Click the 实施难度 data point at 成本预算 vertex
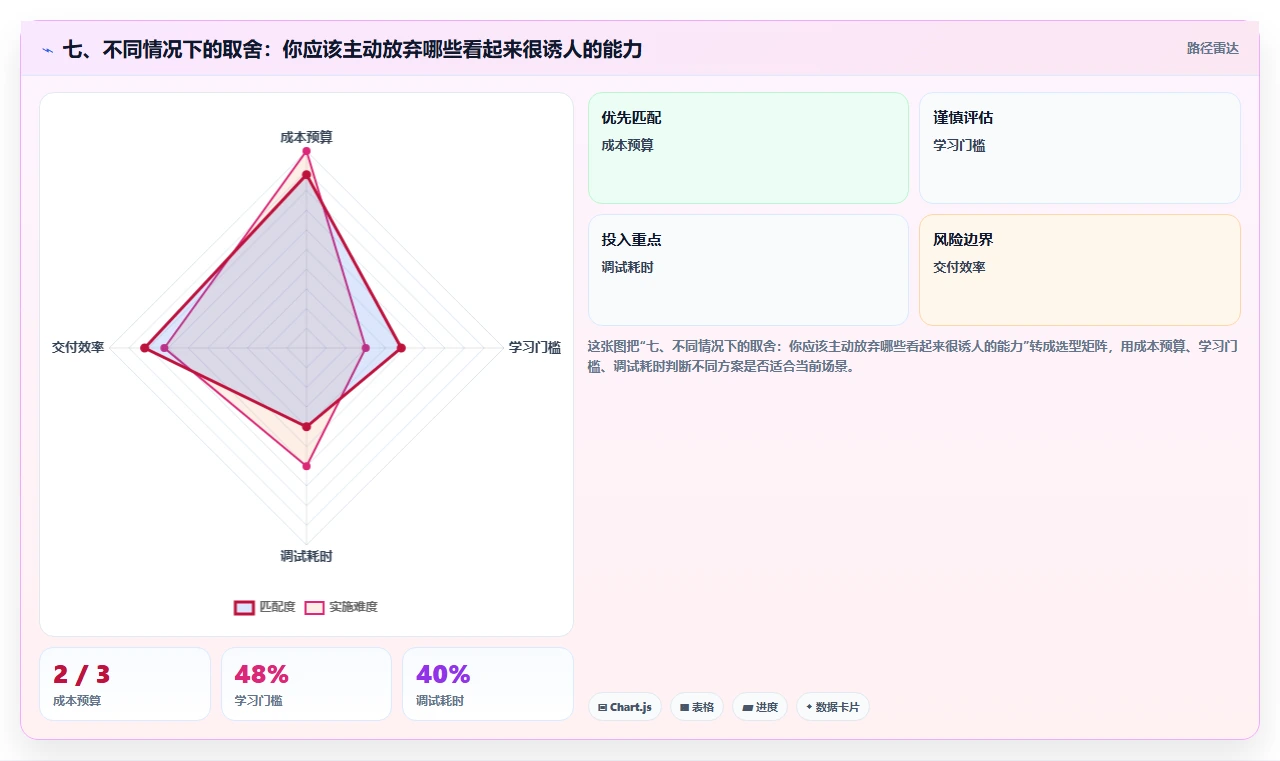The height and width of the screenshot is (761, 1280). point(306,151)
